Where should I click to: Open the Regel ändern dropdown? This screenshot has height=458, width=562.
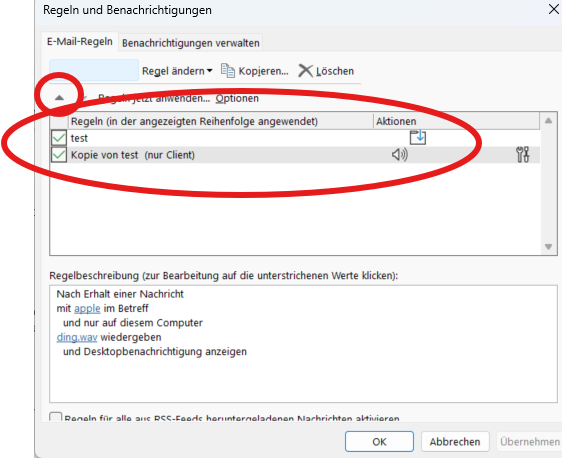coord(177,71)
